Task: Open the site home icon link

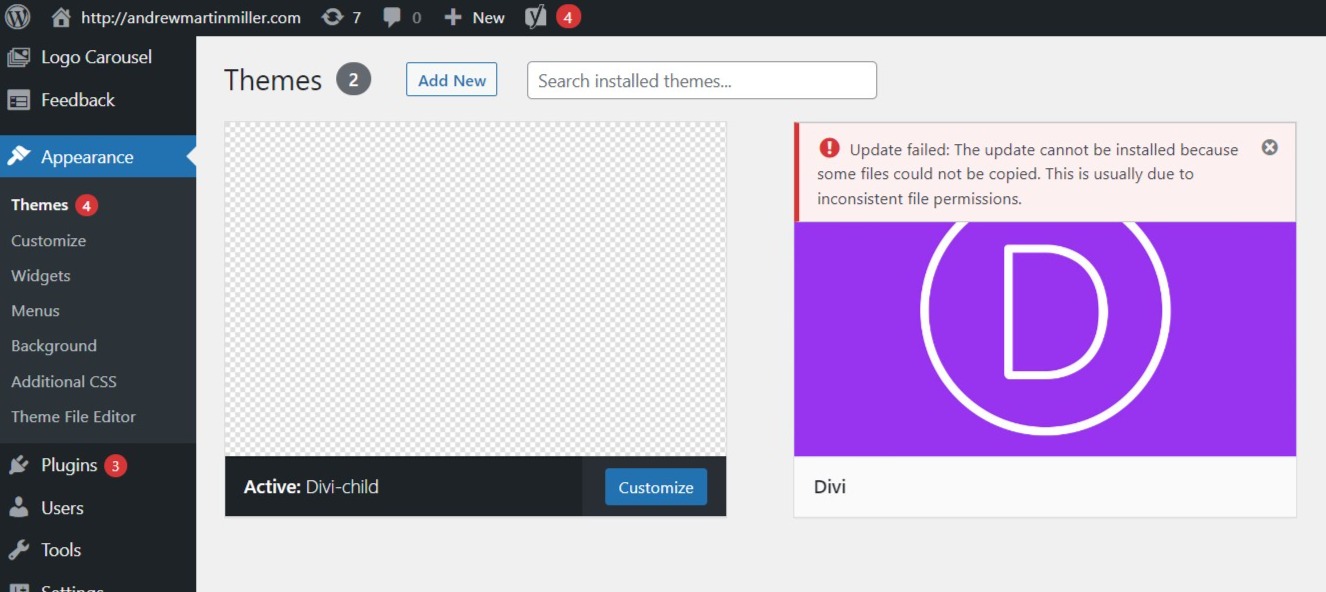Action: pos(61,17)
